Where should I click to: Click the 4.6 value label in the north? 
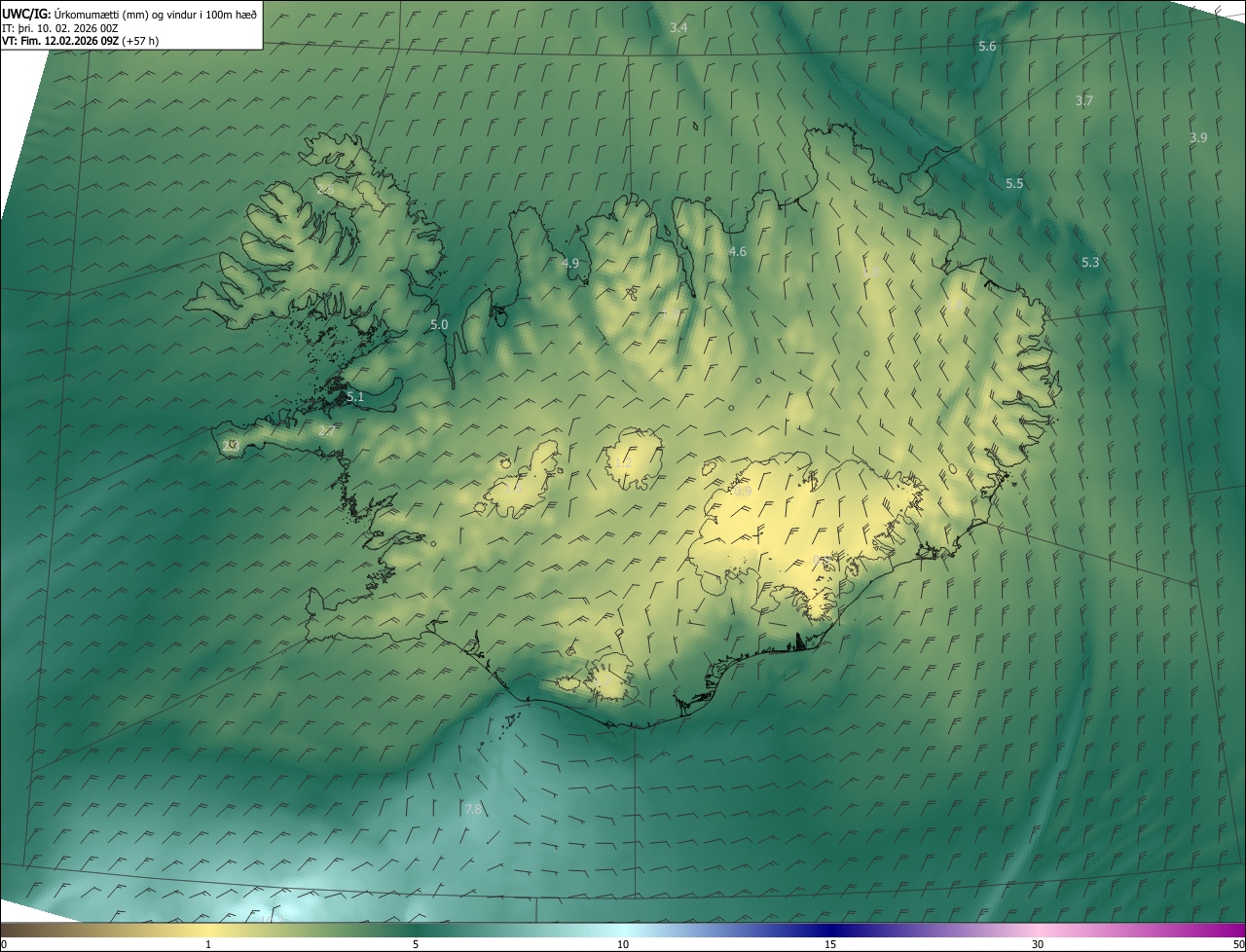738,252
